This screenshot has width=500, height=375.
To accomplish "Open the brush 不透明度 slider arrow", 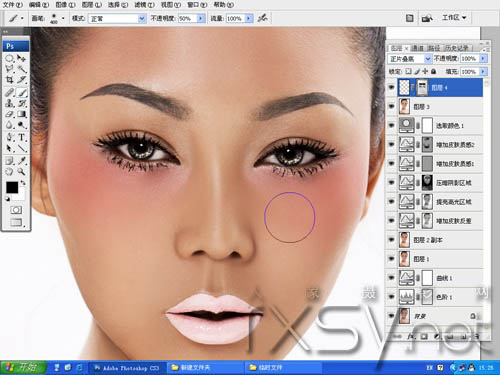I will click(201, 18).
